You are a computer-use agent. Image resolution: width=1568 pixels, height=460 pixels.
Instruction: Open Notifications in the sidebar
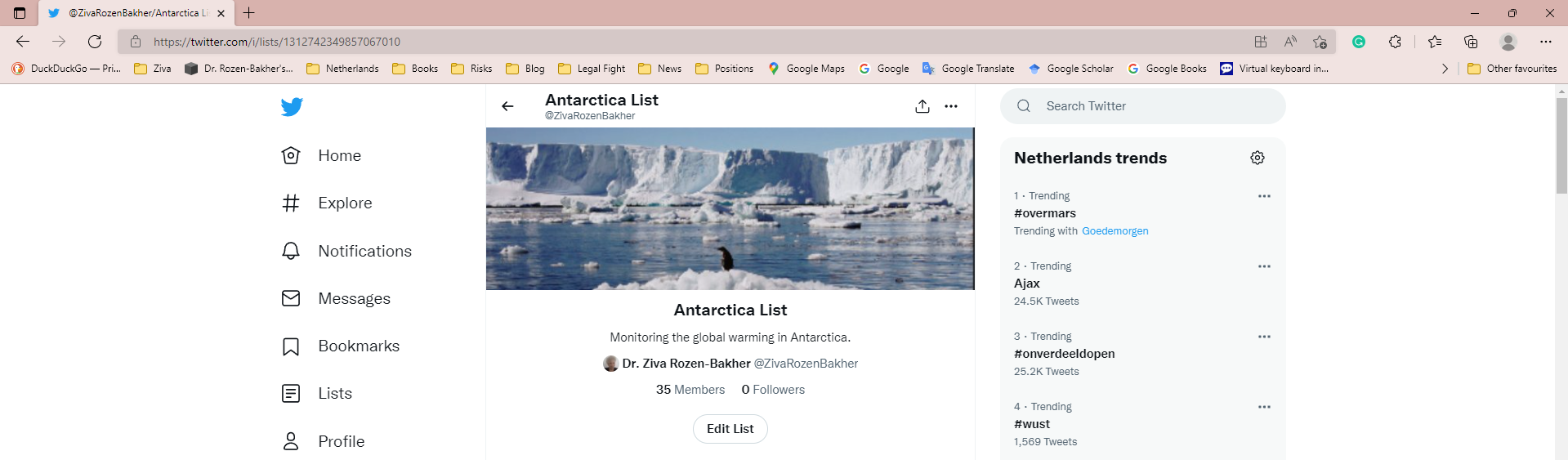point(346,251)
